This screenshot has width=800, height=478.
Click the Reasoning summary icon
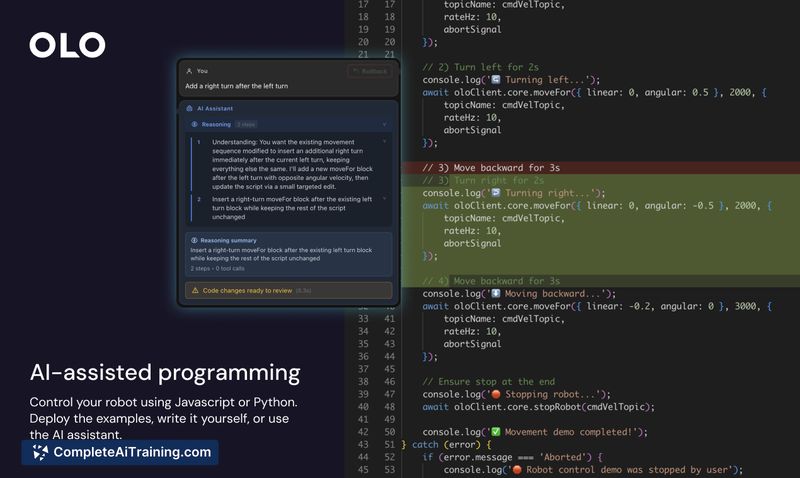[x=194, y=240]
